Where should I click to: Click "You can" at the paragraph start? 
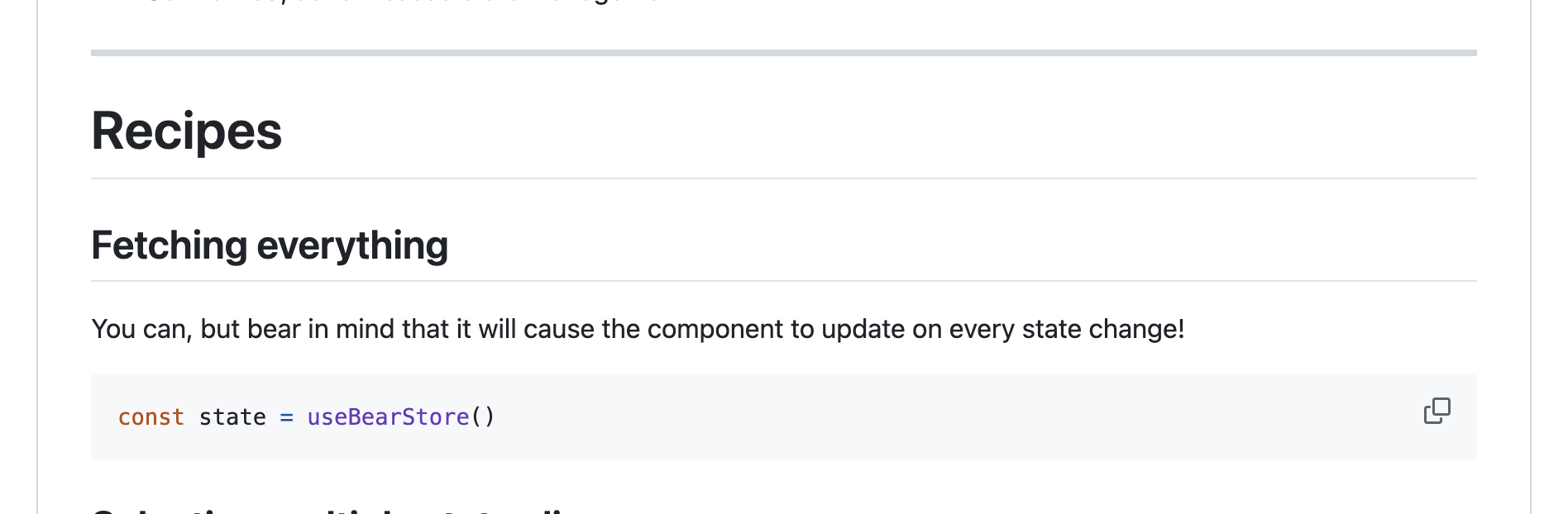pyautogui.click(x=141, y=329)
